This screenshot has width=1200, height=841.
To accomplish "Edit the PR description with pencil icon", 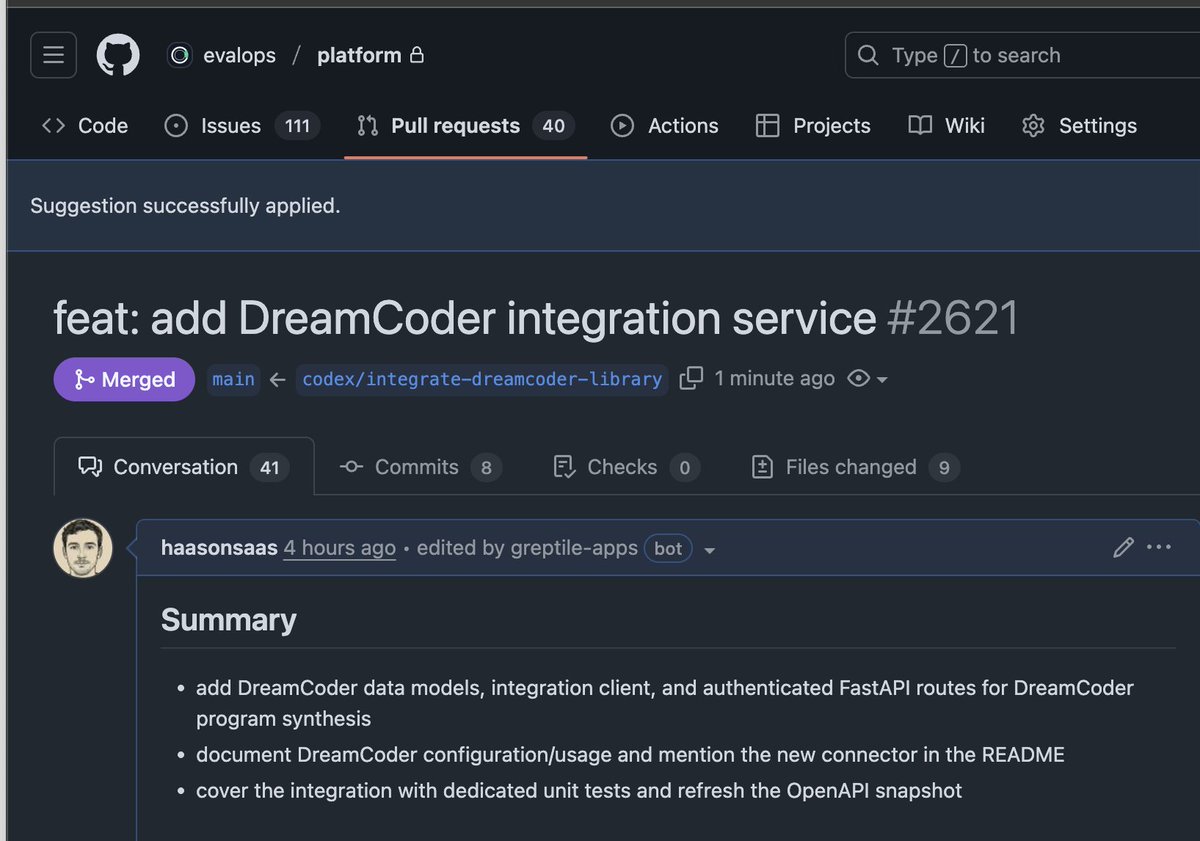I will pos(1124,547).
